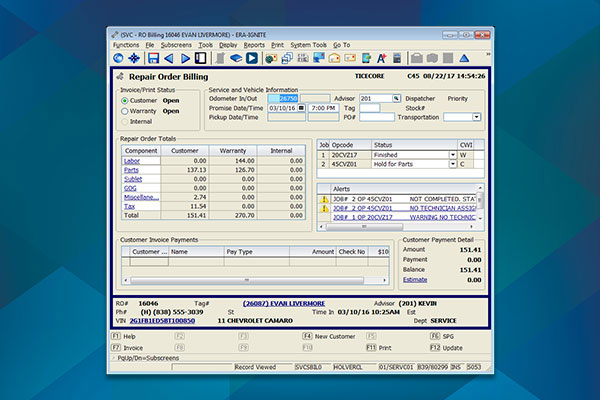Viewport: 600px width, 400px height.
Task: Click the Advisor field lookup icon
Action: click(396, 99)
